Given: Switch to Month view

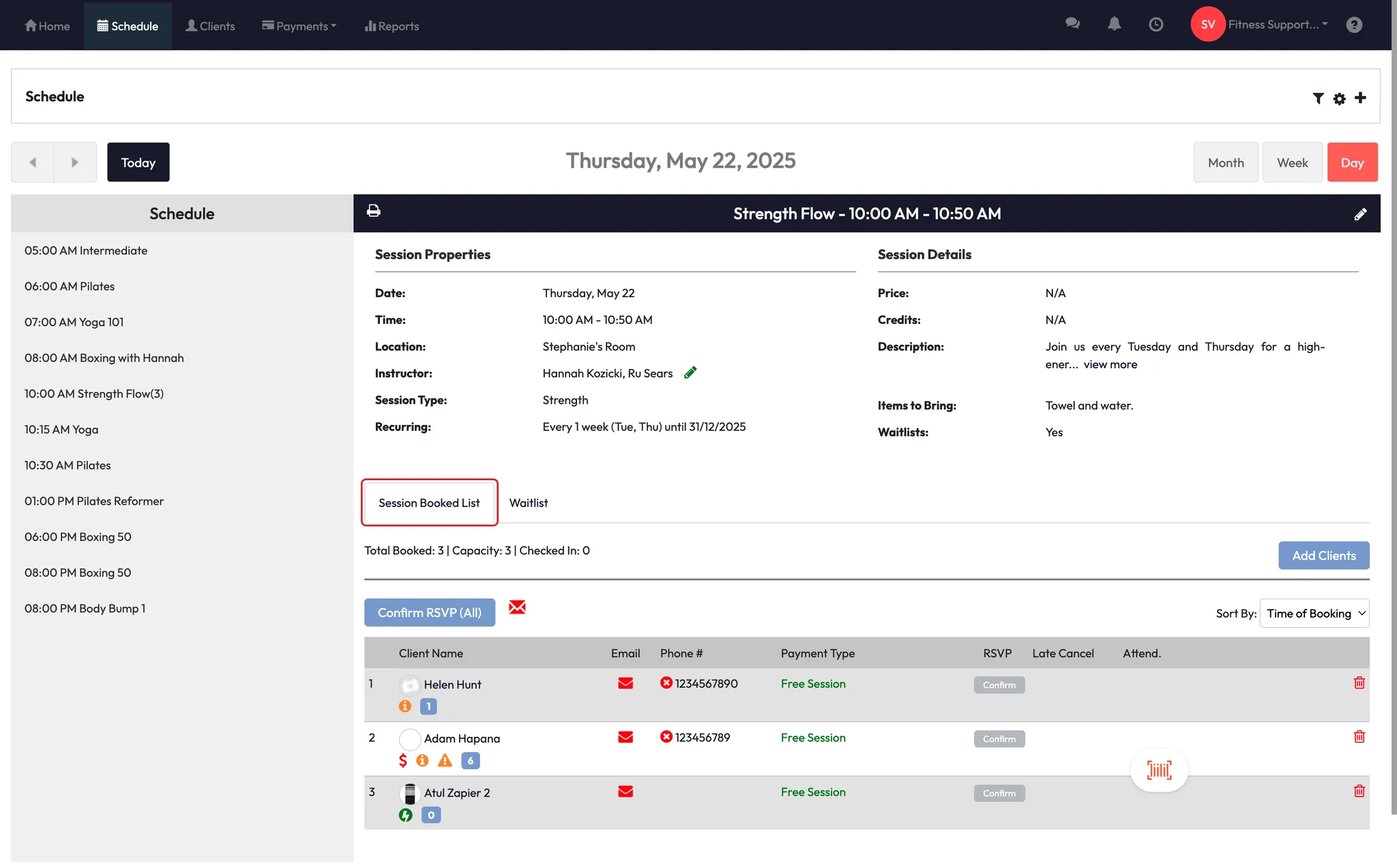Looking at the screenshot, I should point(1225,162).
